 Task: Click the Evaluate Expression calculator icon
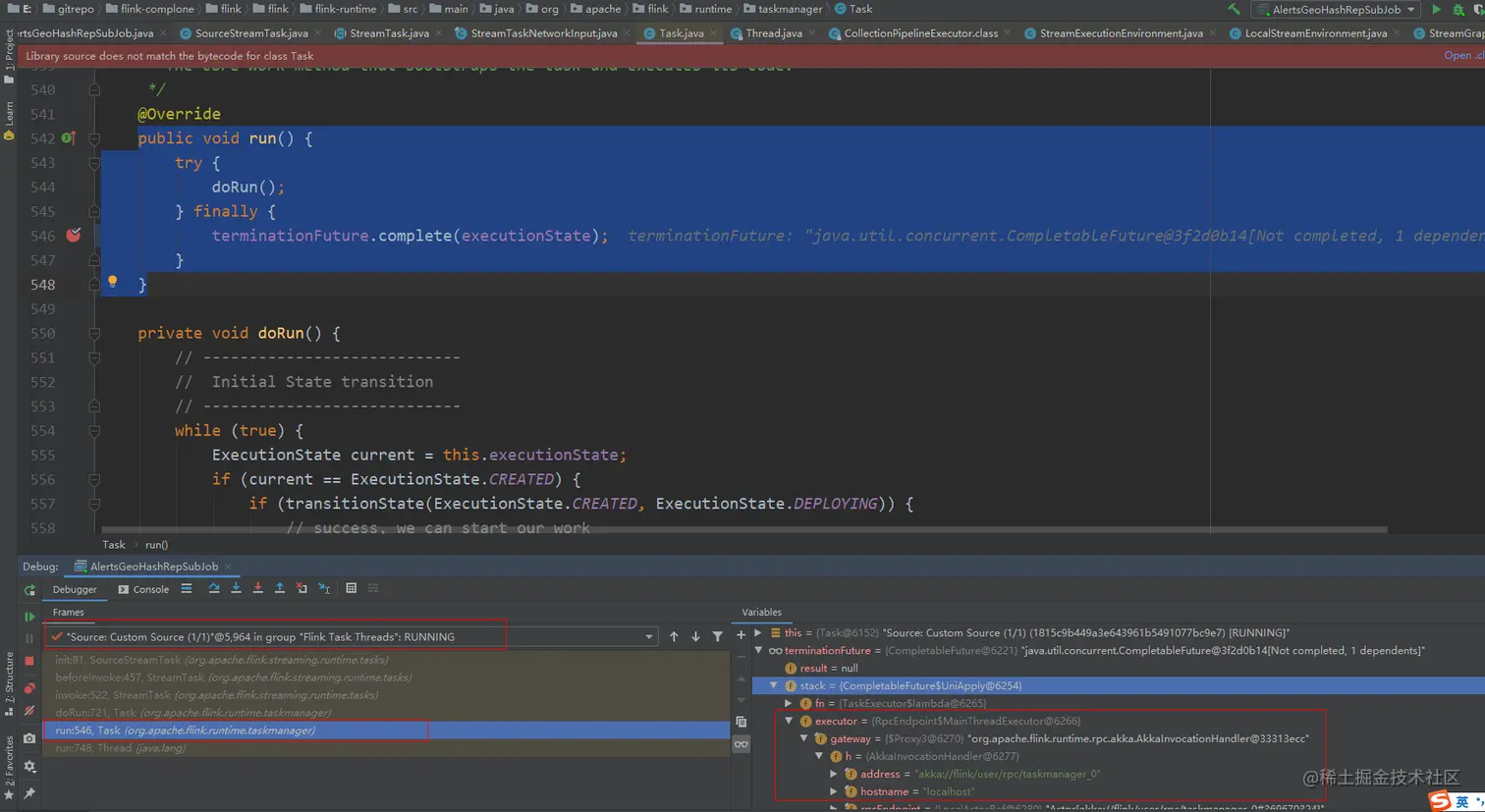[351, 589]
